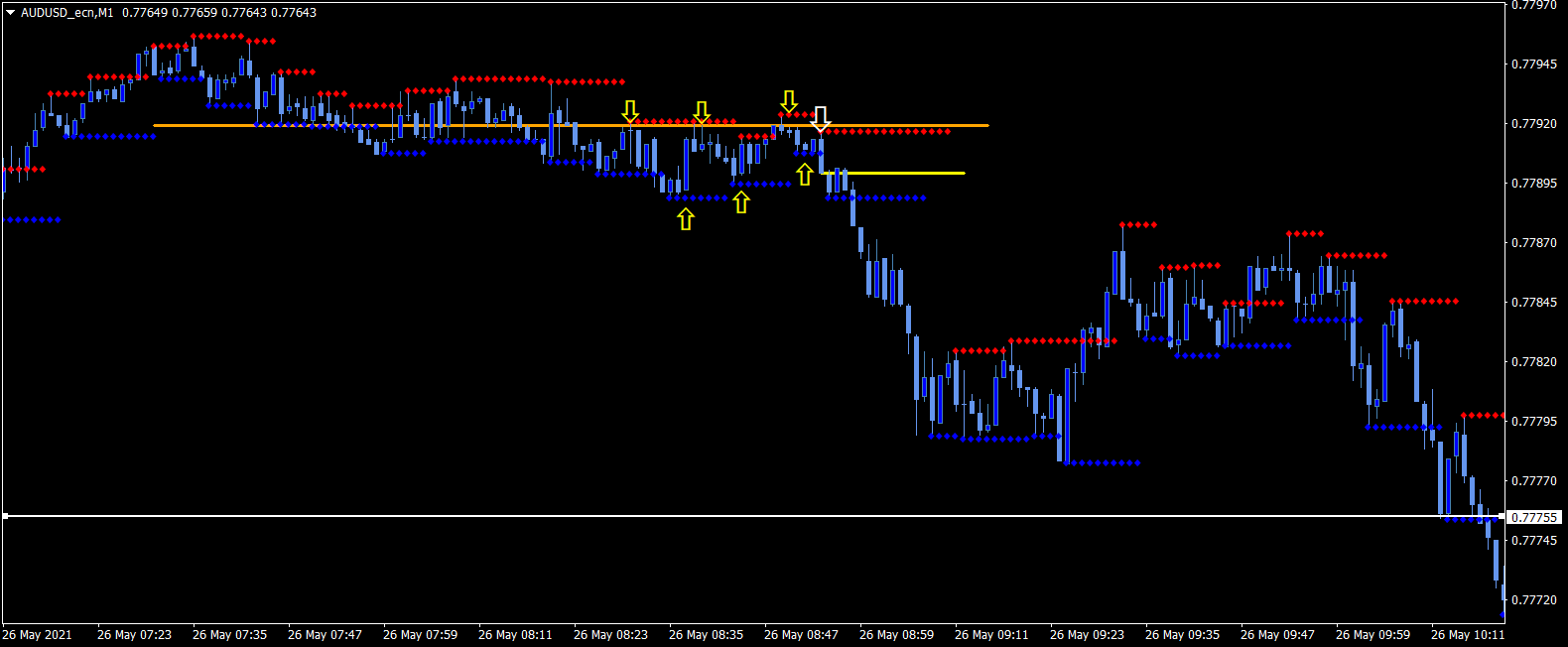This screenshot has height=647, width=1568.
Task: Click price axis label 0.77820
Action: coord(1534,362)
